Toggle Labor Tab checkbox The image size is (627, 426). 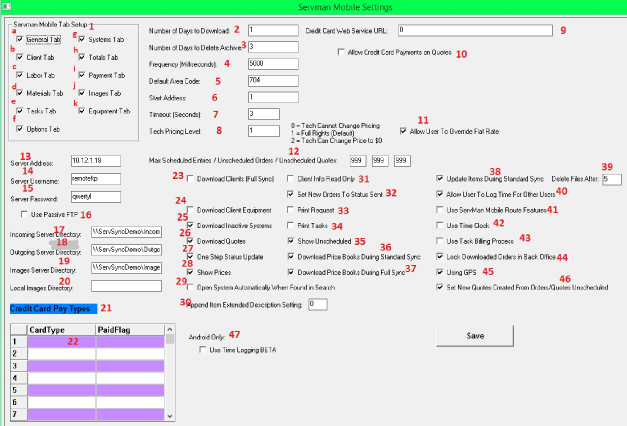(19, 75)
